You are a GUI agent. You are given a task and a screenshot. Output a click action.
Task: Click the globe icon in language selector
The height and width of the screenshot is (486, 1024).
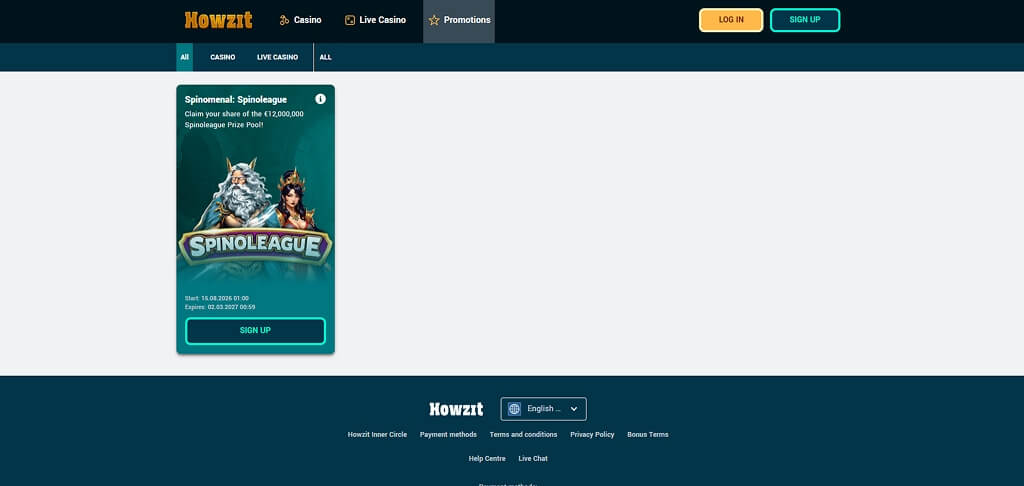point(514,409)
